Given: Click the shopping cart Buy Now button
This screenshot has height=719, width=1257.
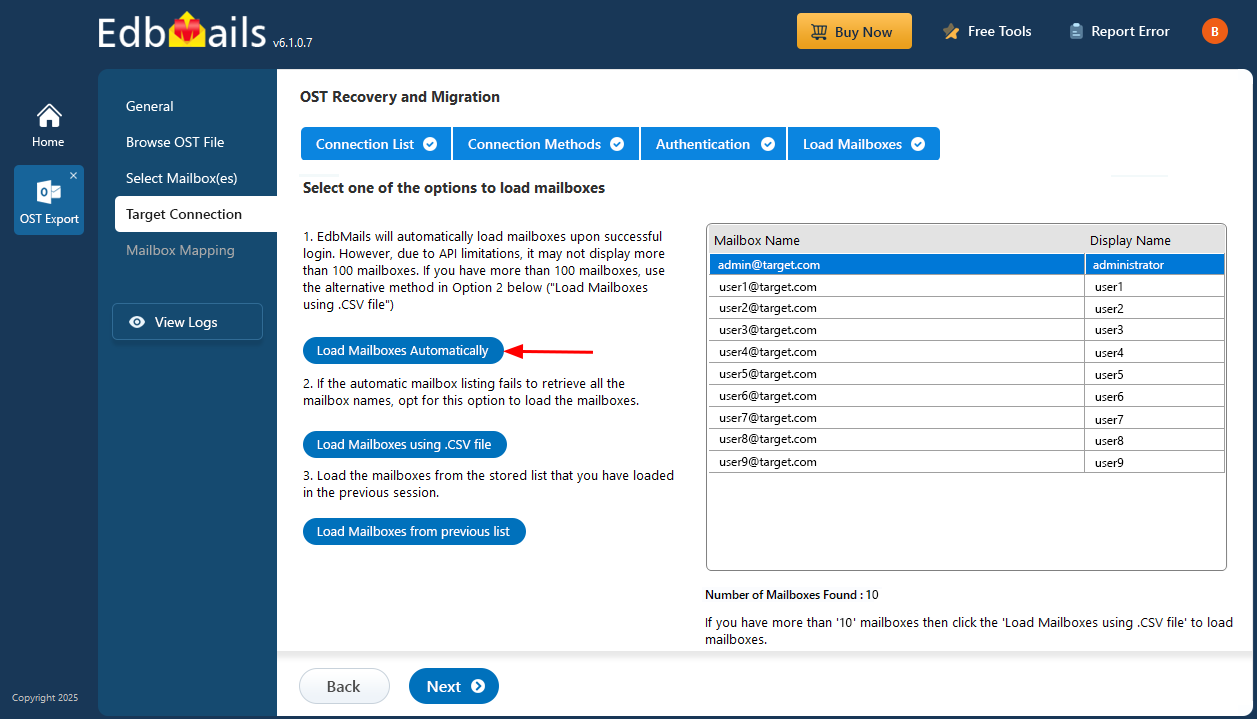Looking at the screenshot, I should pyautogui.click(x=854, y=31).
